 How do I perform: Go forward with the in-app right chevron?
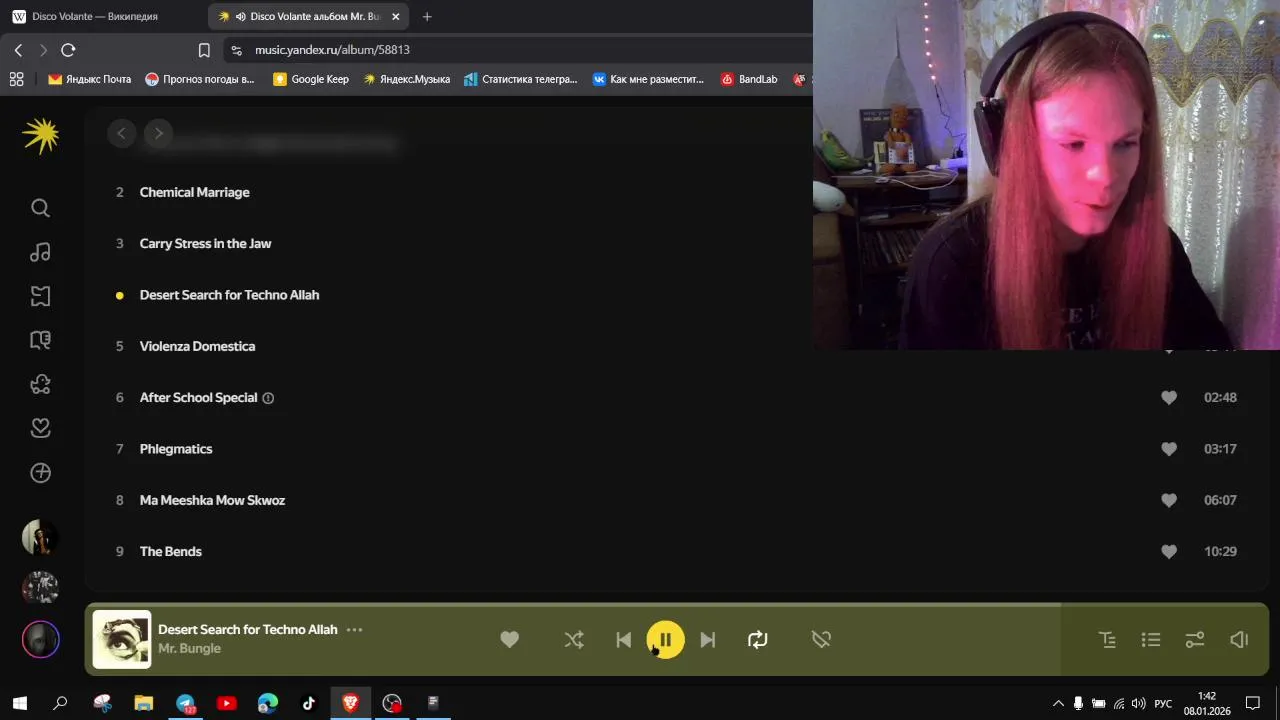pos(158,133)
